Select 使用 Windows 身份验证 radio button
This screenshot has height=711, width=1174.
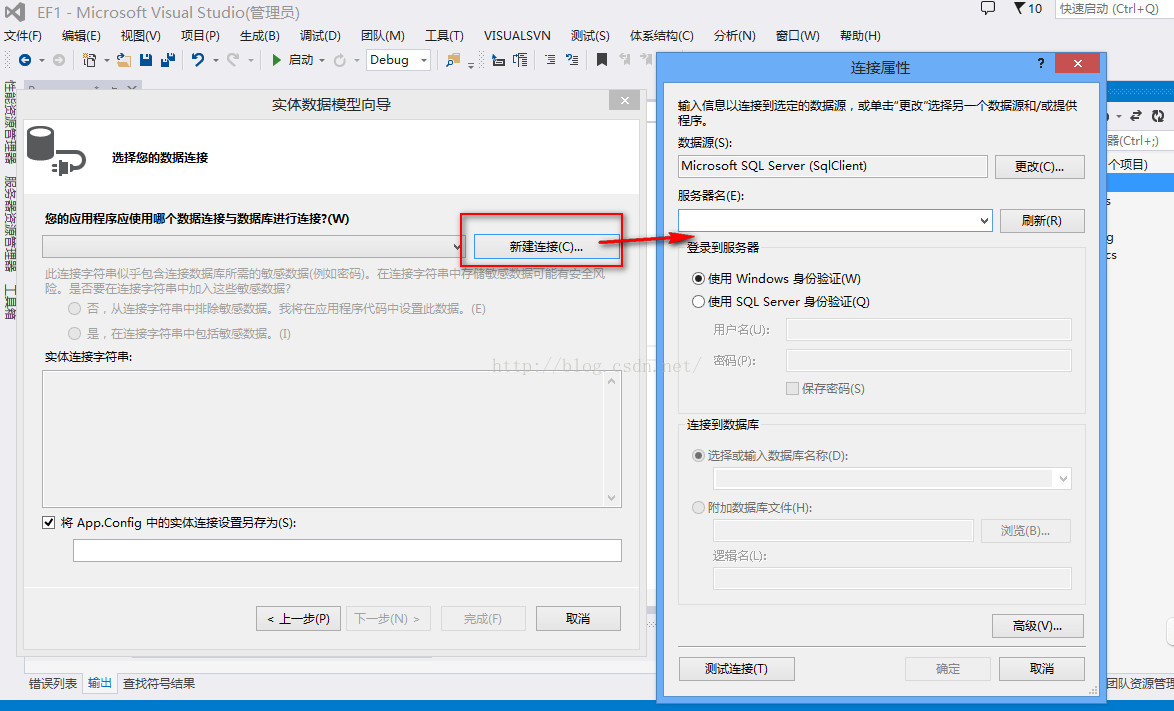(698, 278)
